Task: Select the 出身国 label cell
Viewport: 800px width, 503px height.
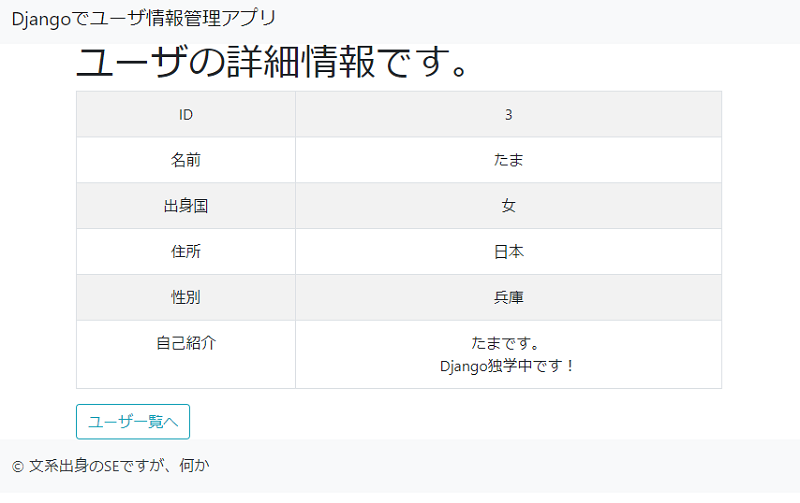Action: pos(186,206)
